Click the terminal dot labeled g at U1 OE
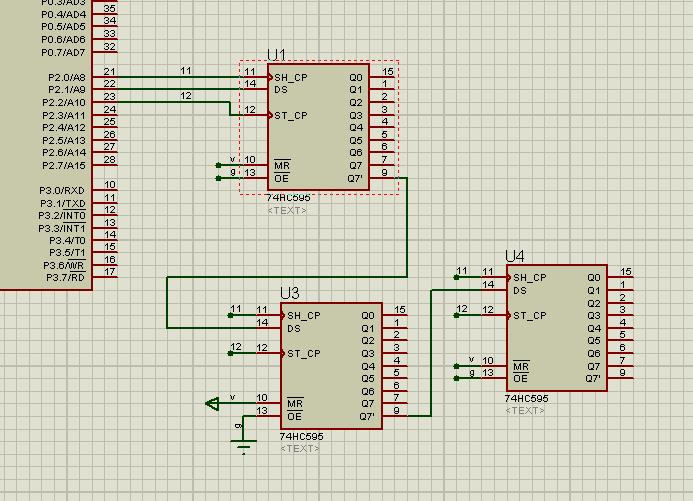693x501 pixels. click(x=218, y=178)
